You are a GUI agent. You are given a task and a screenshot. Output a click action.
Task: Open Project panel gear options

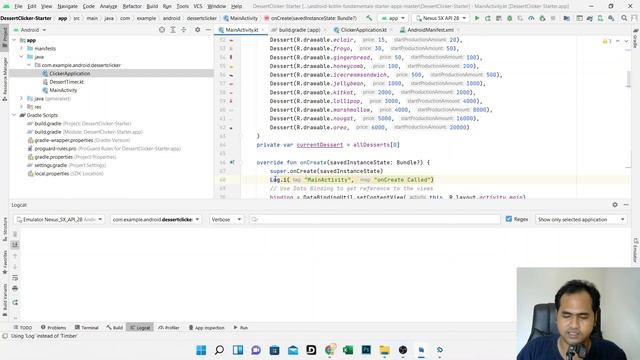(x=198, y=30)
